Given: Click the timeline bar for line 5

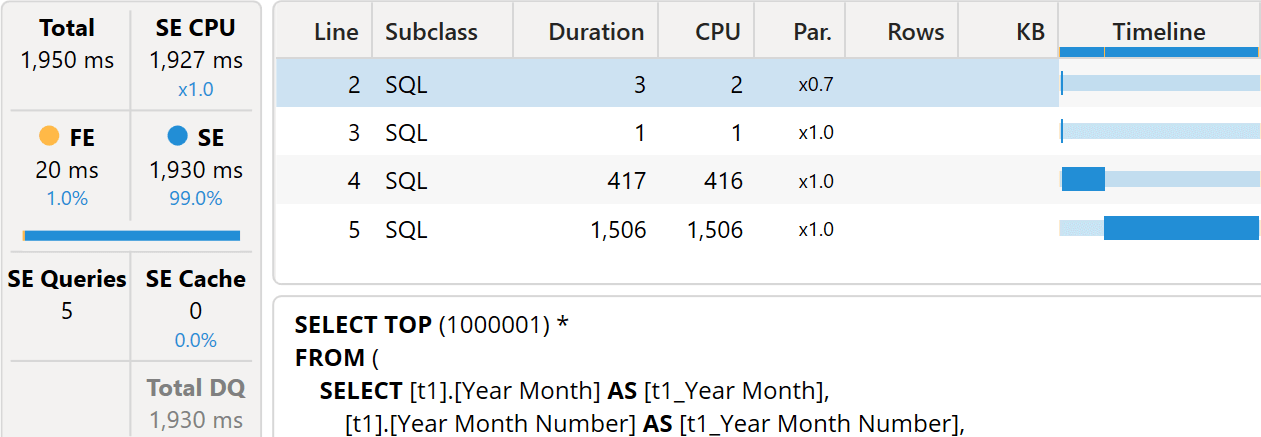Looking at the screenshot, I should (1181, 229).
